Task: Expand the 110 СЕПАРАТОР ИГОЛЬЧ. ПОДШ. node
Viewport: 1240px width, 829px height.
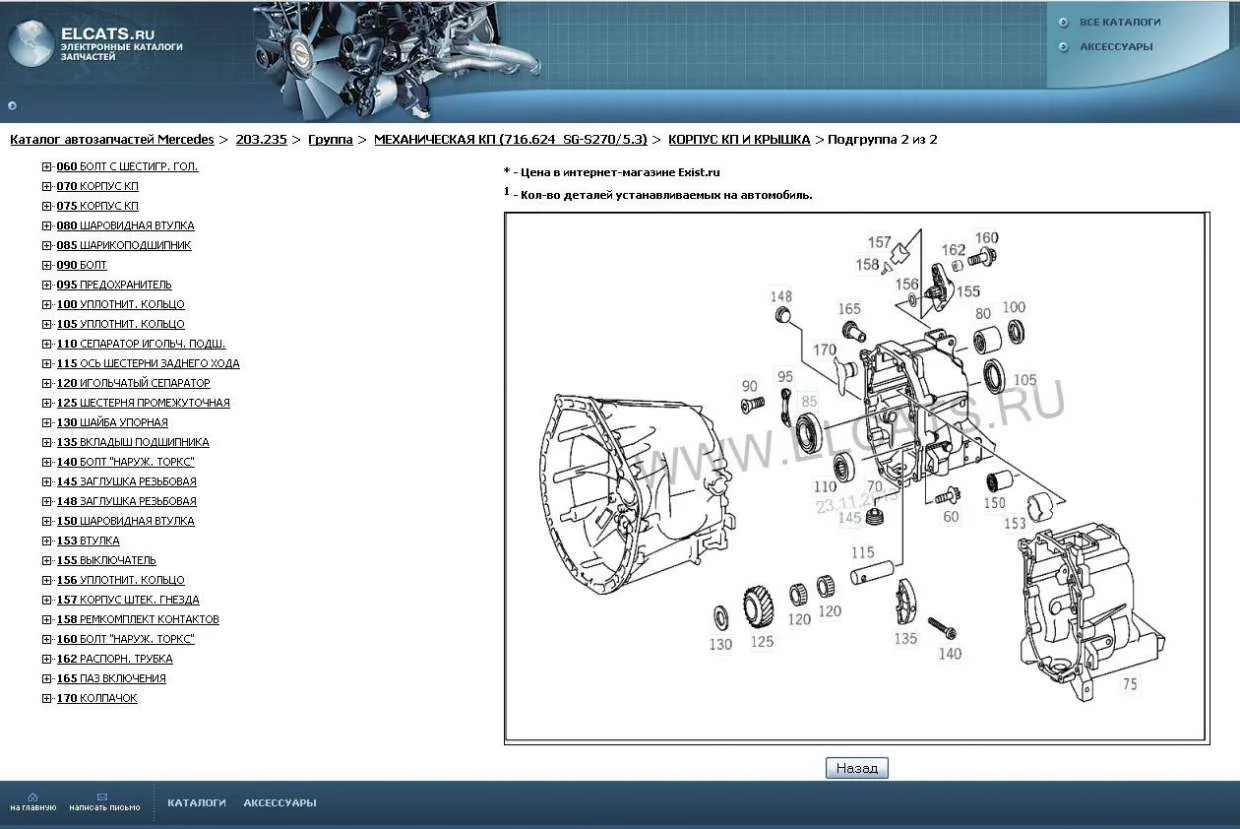Action: click(x=47, y=344)
